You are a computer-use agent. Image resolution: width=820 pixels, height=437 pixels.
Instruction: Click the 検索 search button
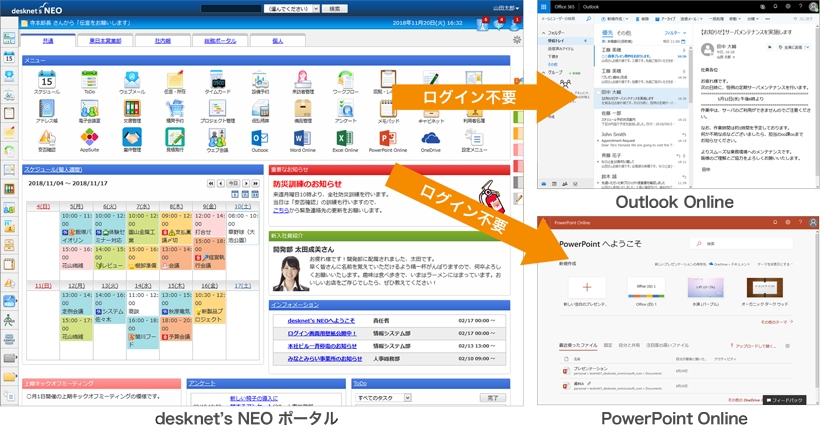pyautogui.click(x=335, y=9)
